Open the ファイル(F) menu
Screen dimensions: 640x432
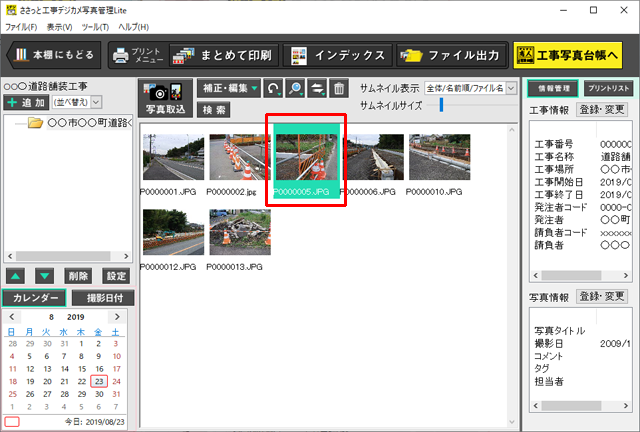click(x=21, y=27)
